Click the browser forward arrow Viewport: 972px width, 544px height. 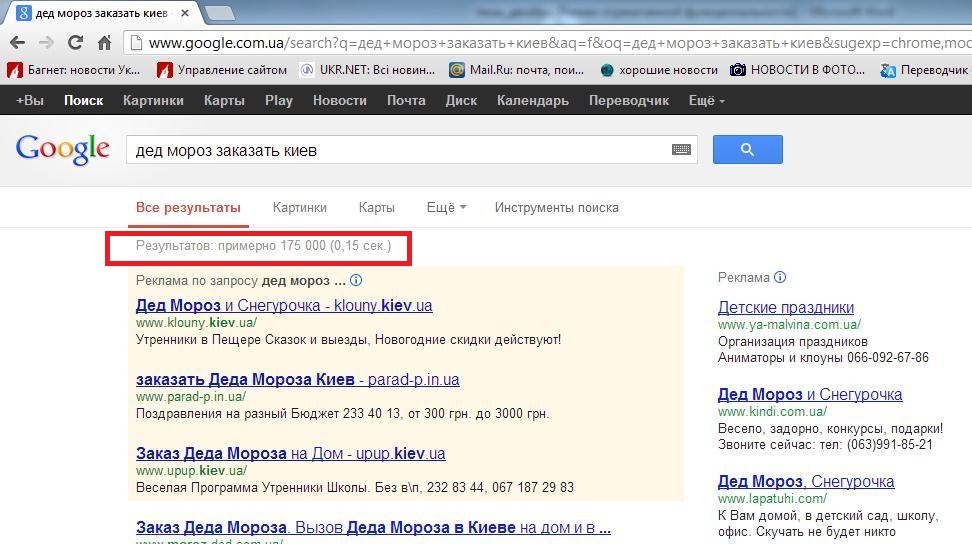coord(46,43)
